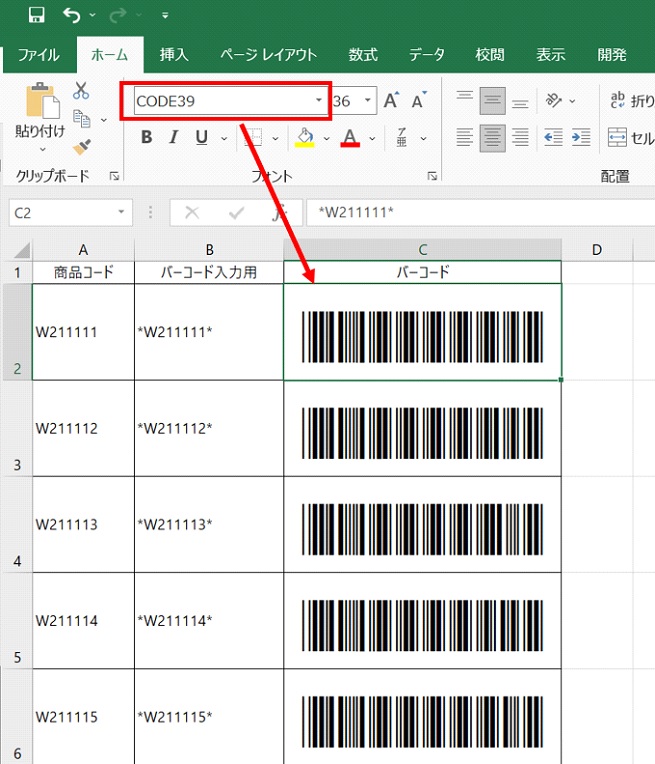Open the ファイル tab
655x764 pixels.
tap(39, 55)
